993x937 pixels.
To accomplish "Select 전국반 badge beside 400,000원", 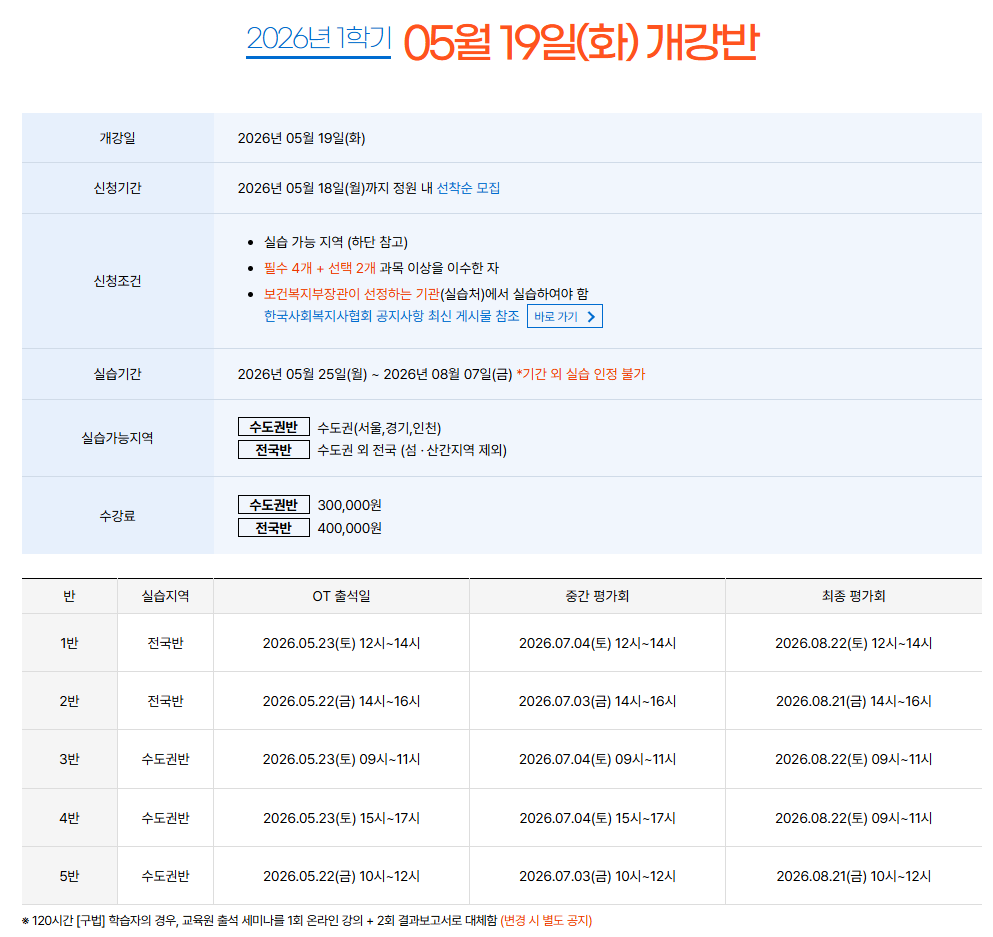I will pos(273,528).
